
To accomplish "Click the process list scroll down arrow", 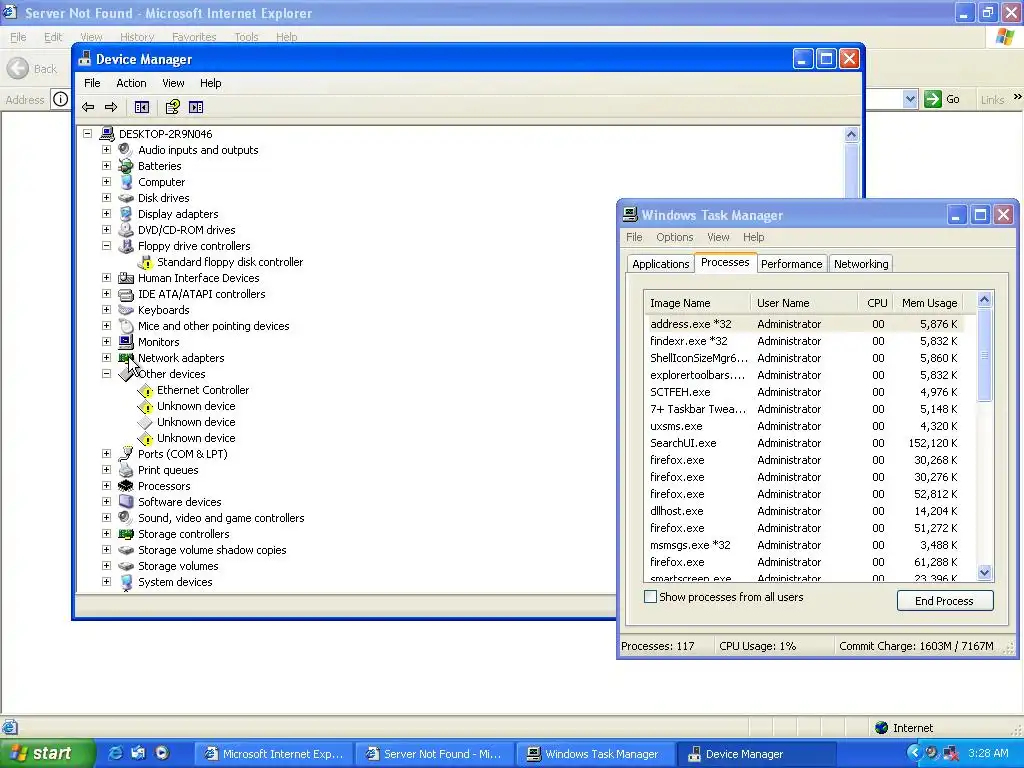I will 985,573.
